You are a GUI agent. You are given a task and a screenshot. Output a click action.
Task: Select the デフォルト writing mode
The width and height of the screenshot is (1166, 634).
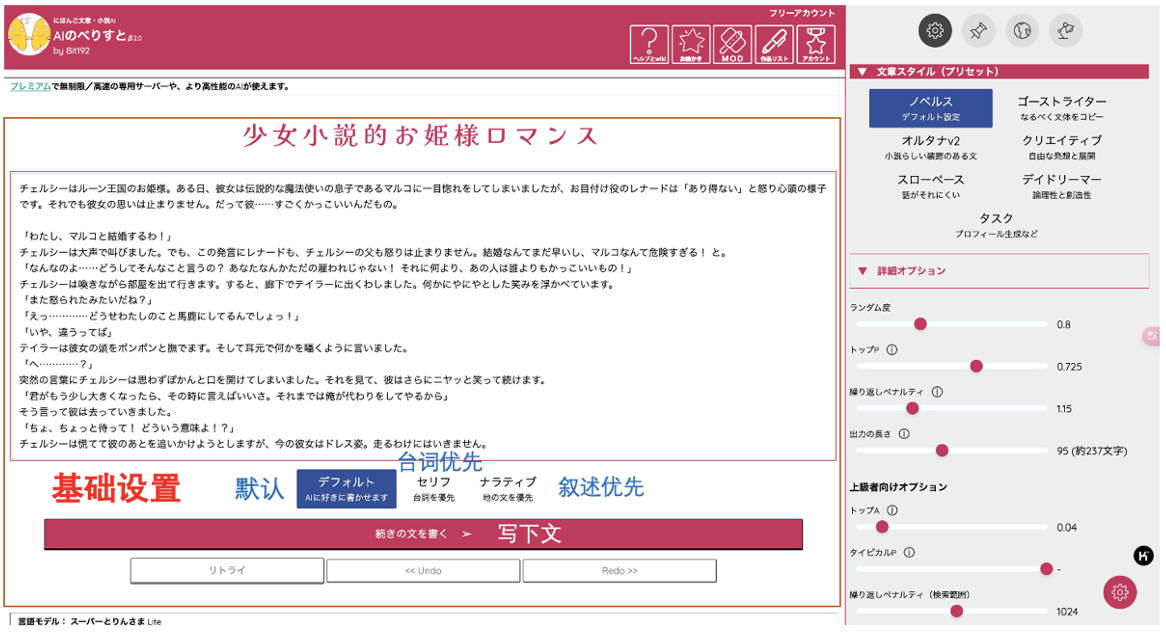[346, 489]
